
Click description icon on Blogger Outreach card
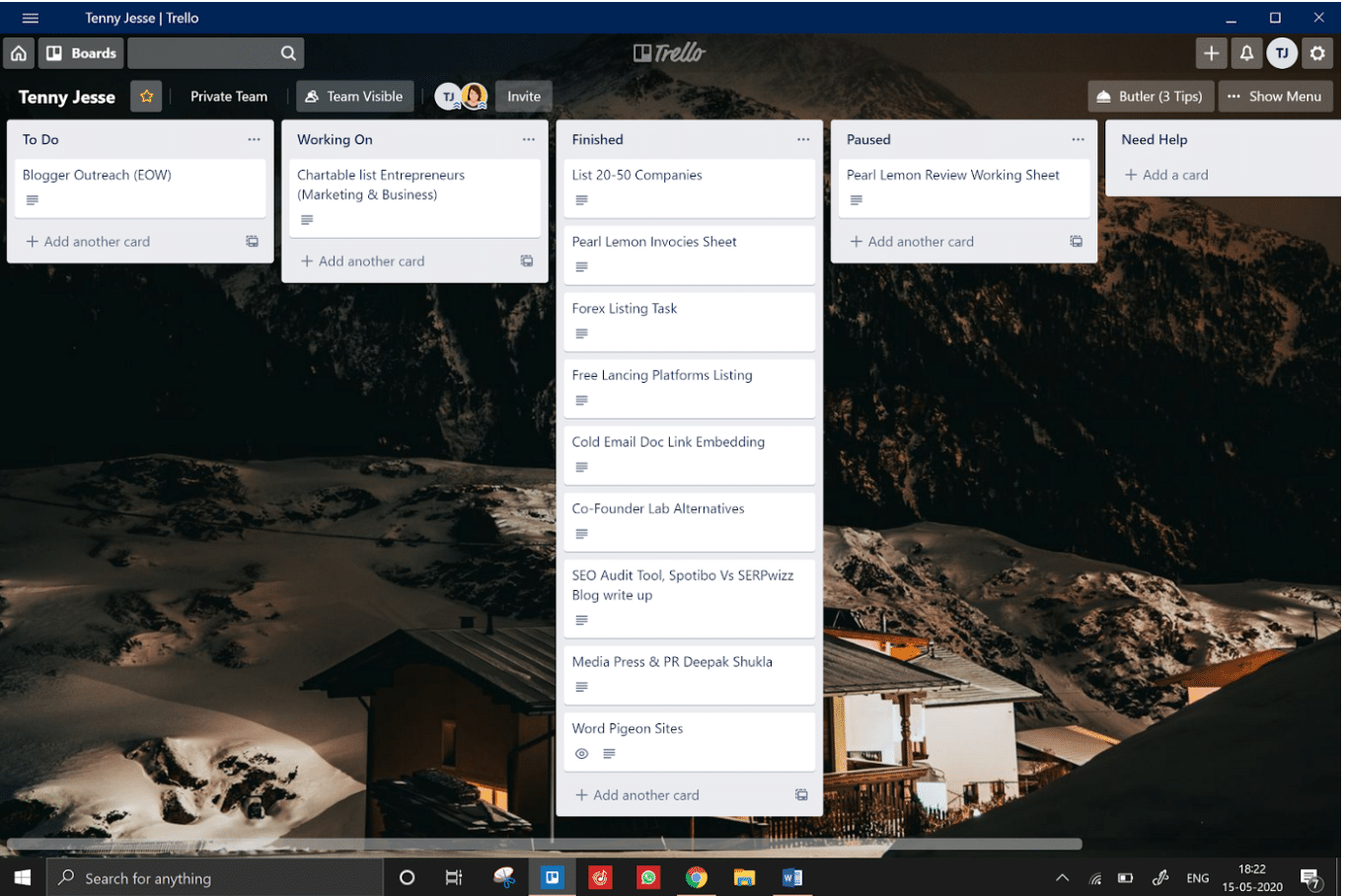tap(33, 200)
